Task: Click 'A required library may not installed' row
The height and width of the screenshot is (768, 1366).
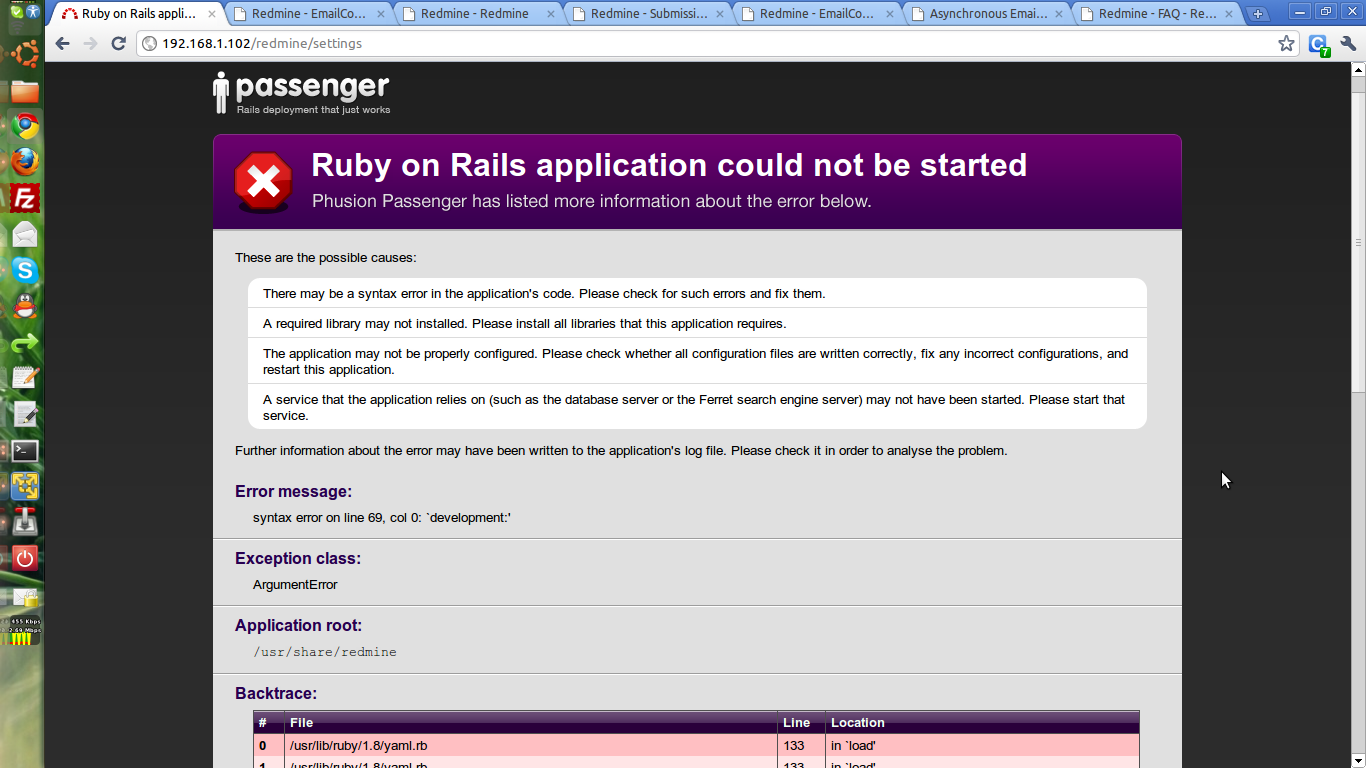Action: 697,323
